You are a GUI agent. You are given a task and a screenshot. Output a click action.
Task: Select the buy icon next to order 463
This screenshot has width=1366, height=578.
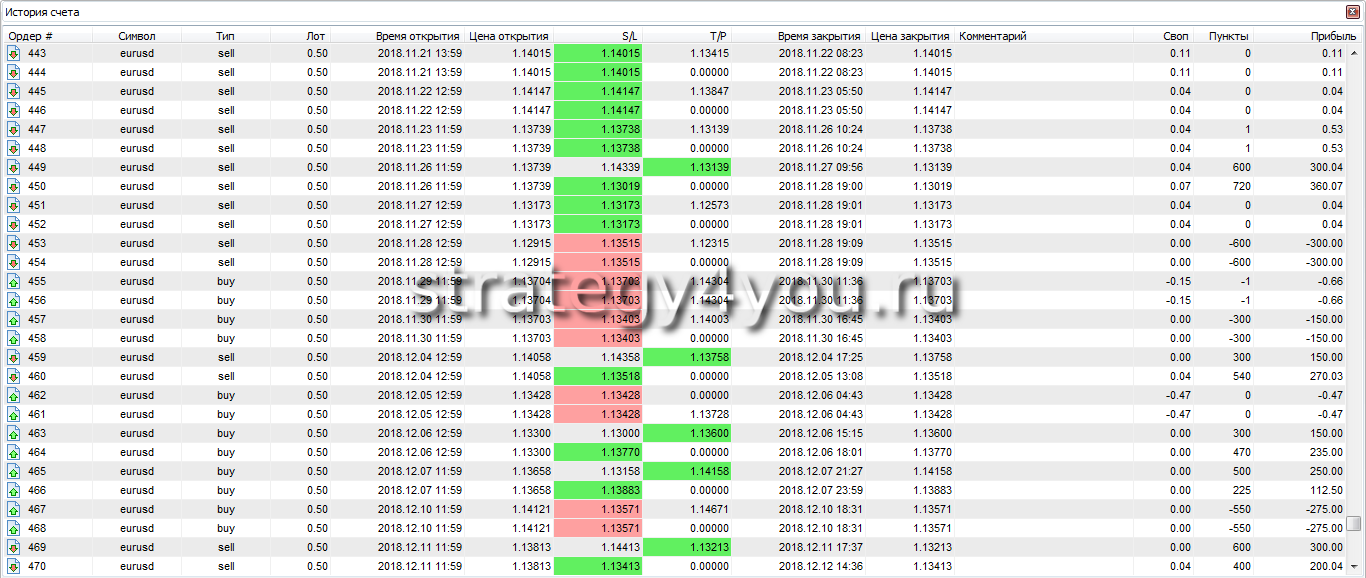tap(14, 433)
